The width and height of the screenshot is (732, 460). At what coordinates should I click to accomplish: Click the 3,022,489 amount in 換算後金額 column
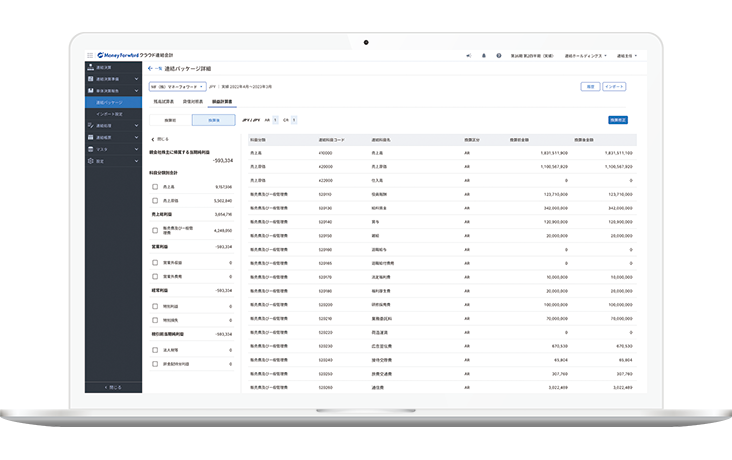[x=623, y=388]
